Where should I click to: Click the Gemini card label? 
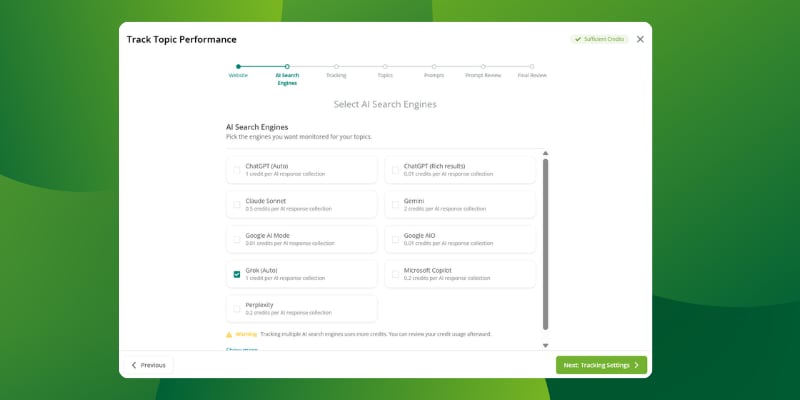(414, 201)
